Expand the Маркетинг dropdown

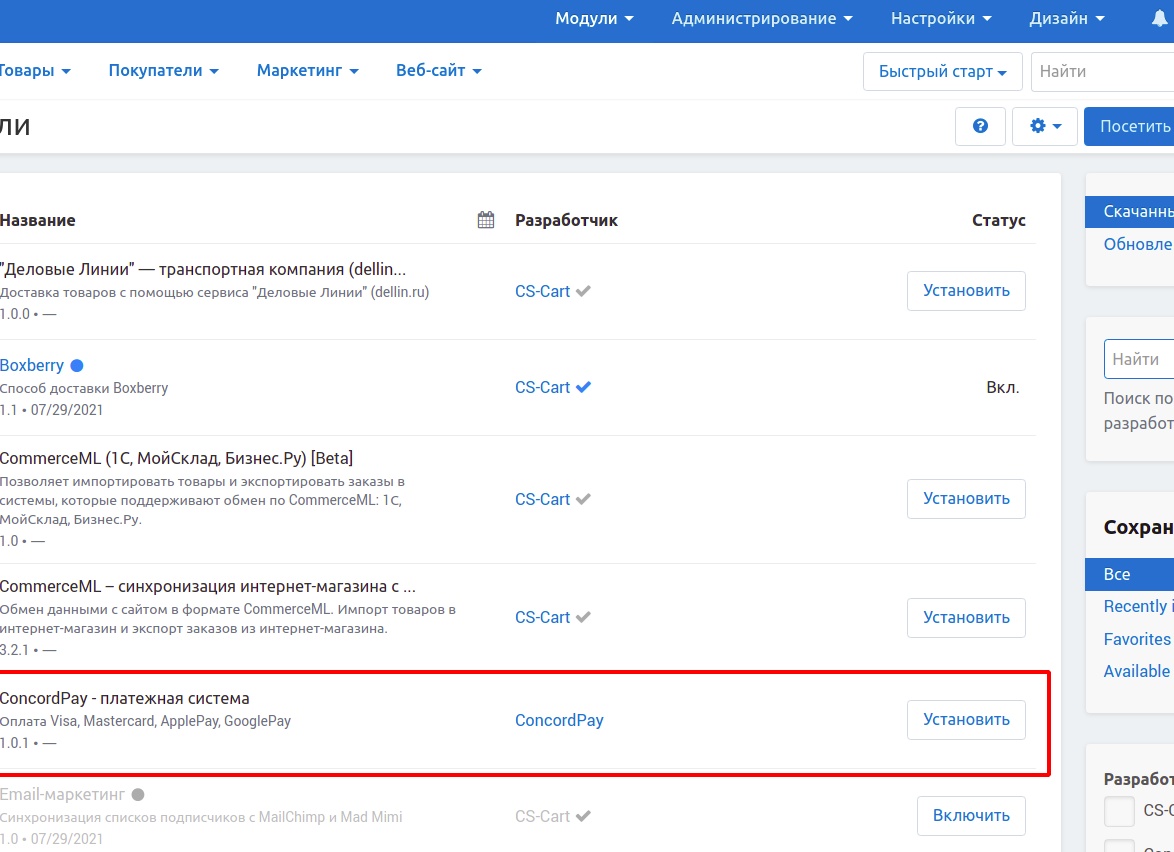308,70
